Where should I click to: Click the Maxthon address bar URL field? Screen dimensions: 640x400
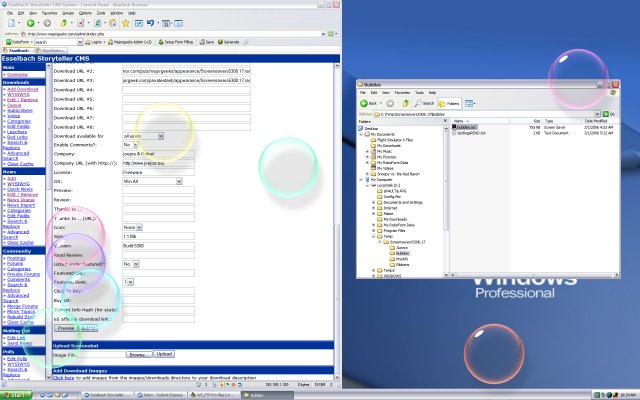pos(173,34)
